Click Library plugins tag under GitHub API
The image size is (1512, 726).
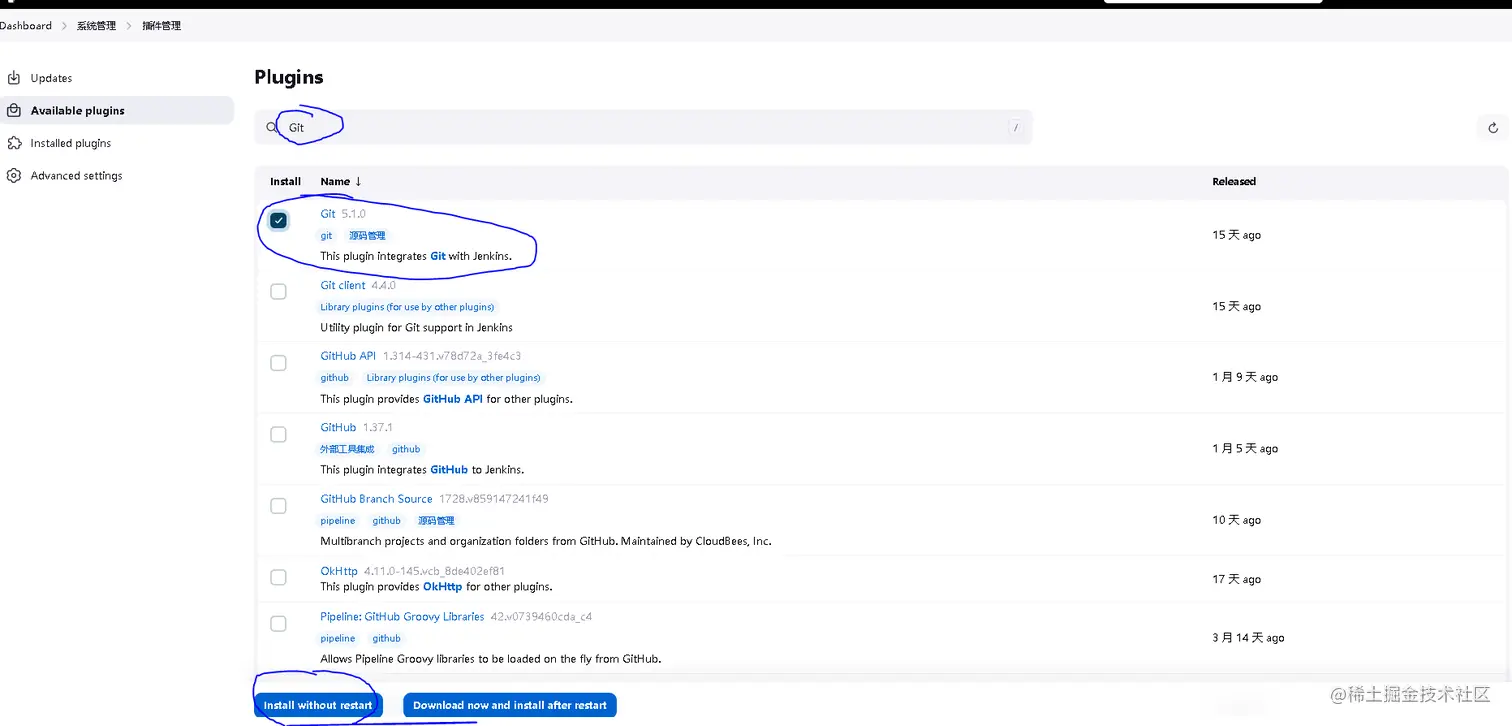pos(453,378)
